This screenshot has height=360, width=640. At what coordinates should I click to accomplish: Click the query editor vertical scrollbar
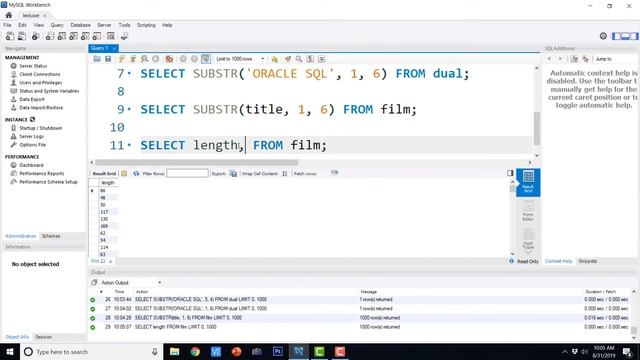pos(537,128)
